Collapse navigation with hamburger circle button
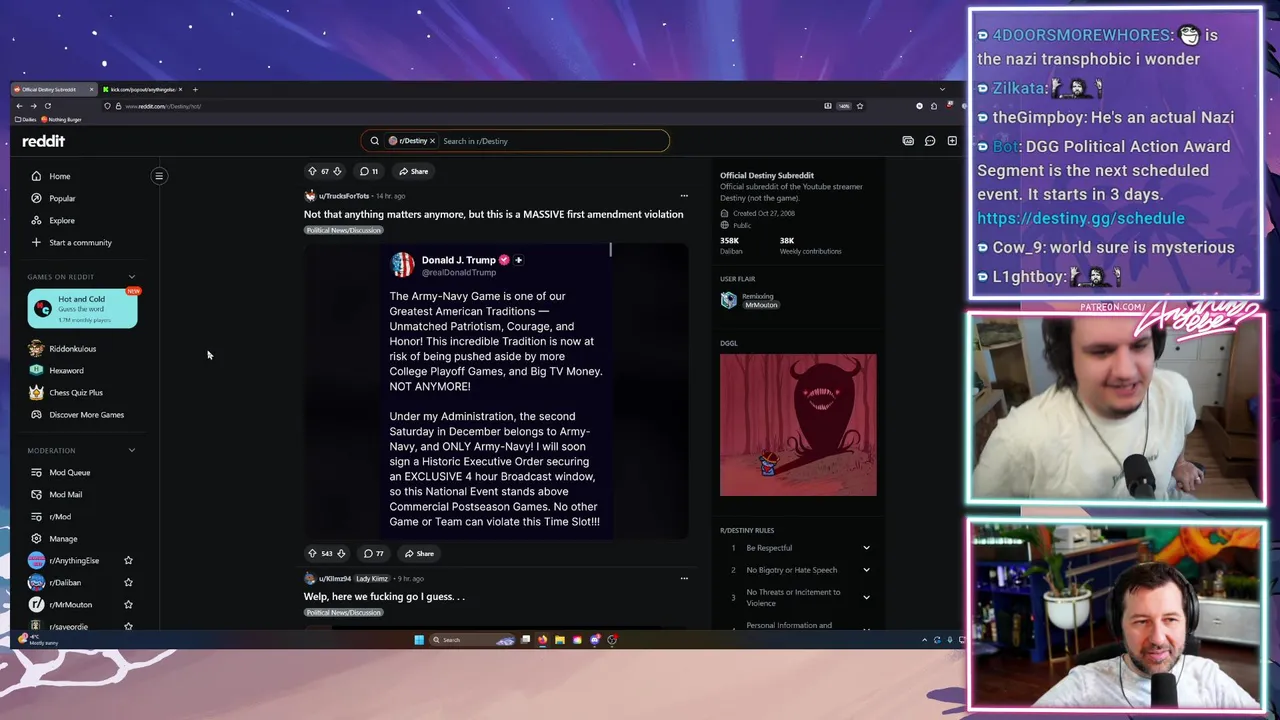 159,176
